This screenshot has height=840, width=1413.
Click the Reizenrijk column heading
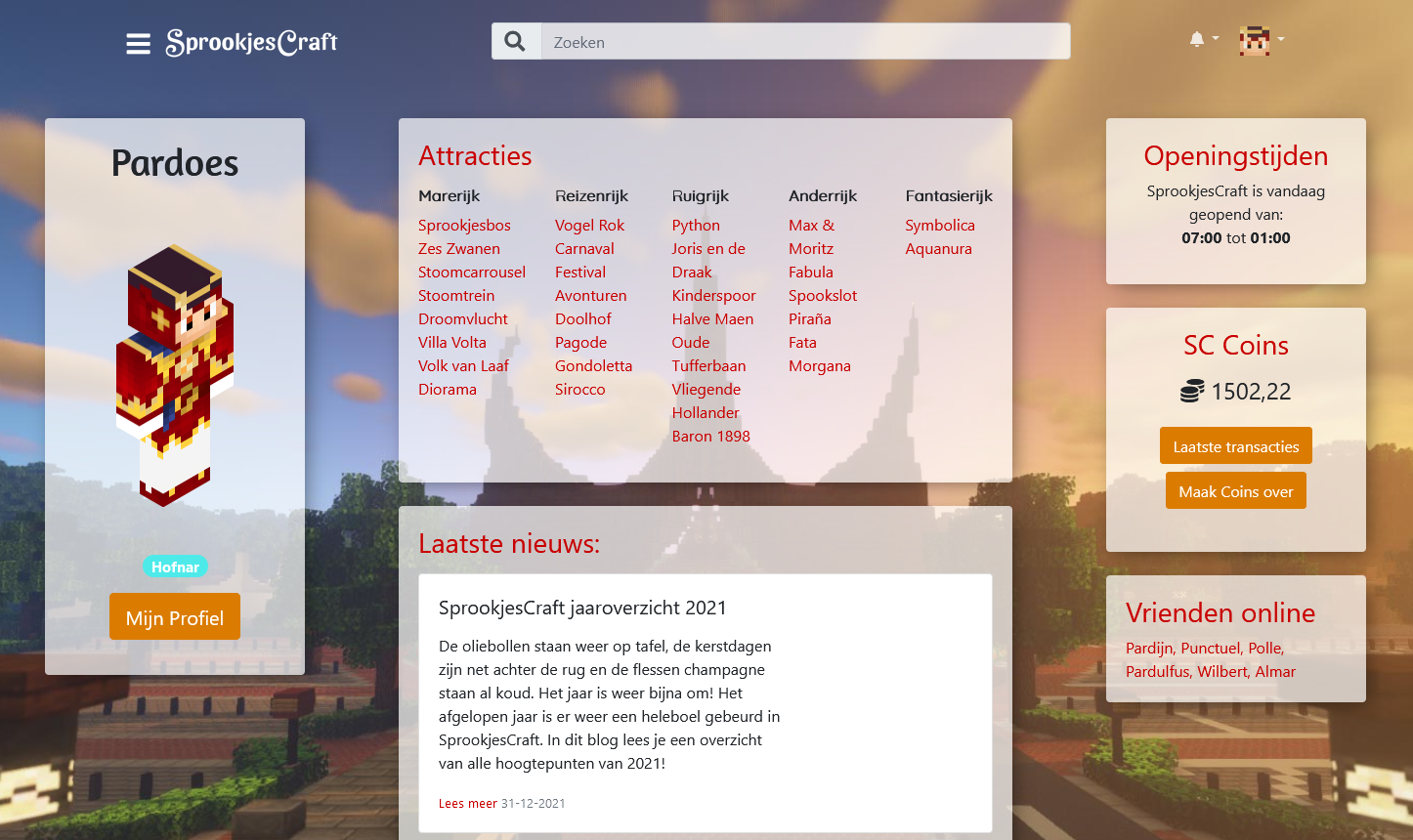click(x=591, y=195)
